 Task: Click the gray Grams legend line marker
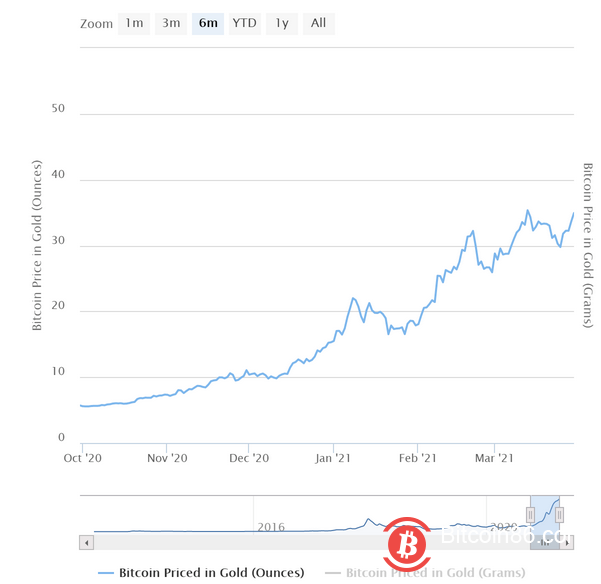332,573
